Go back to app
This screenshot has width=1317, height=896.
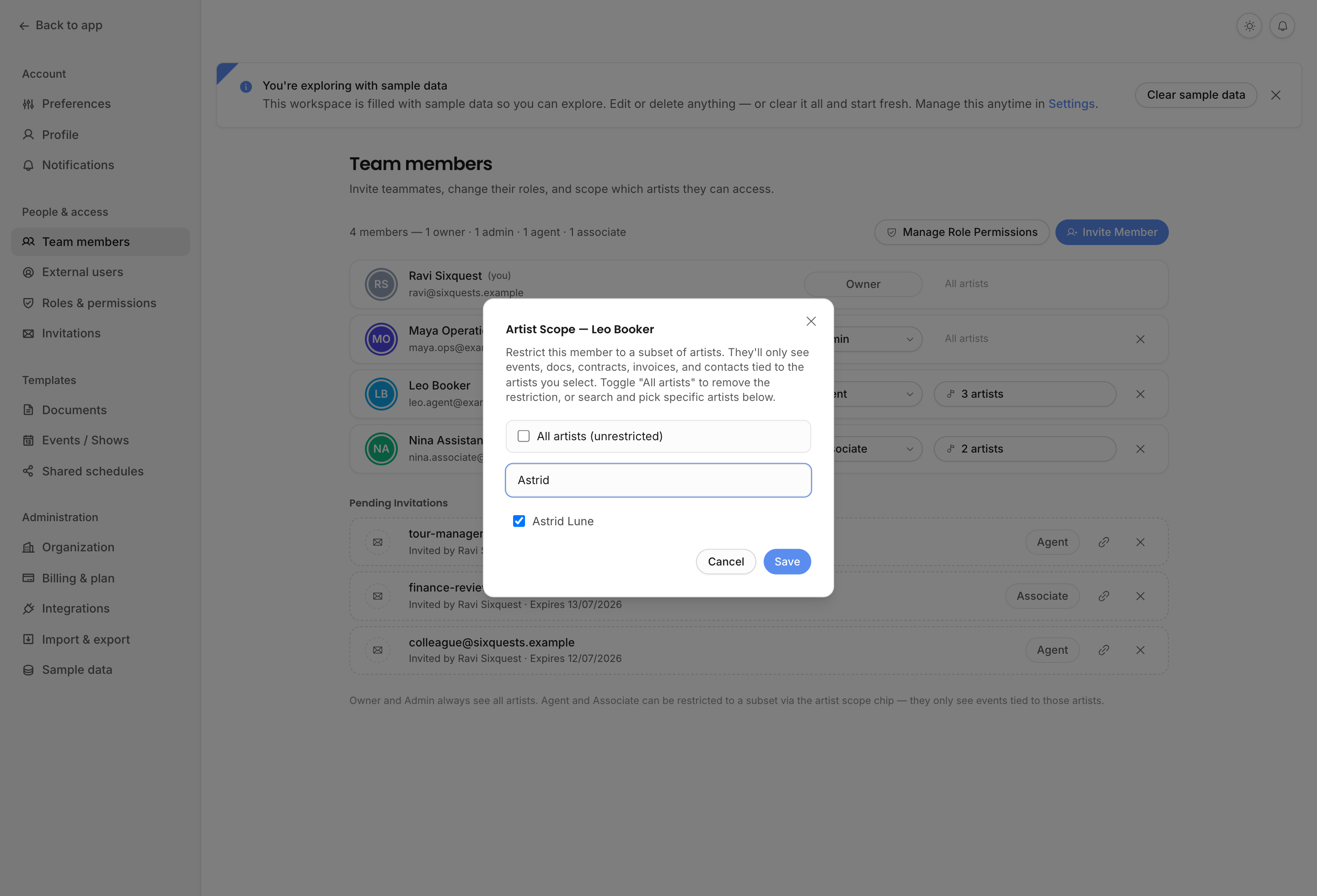click(61, 26)
